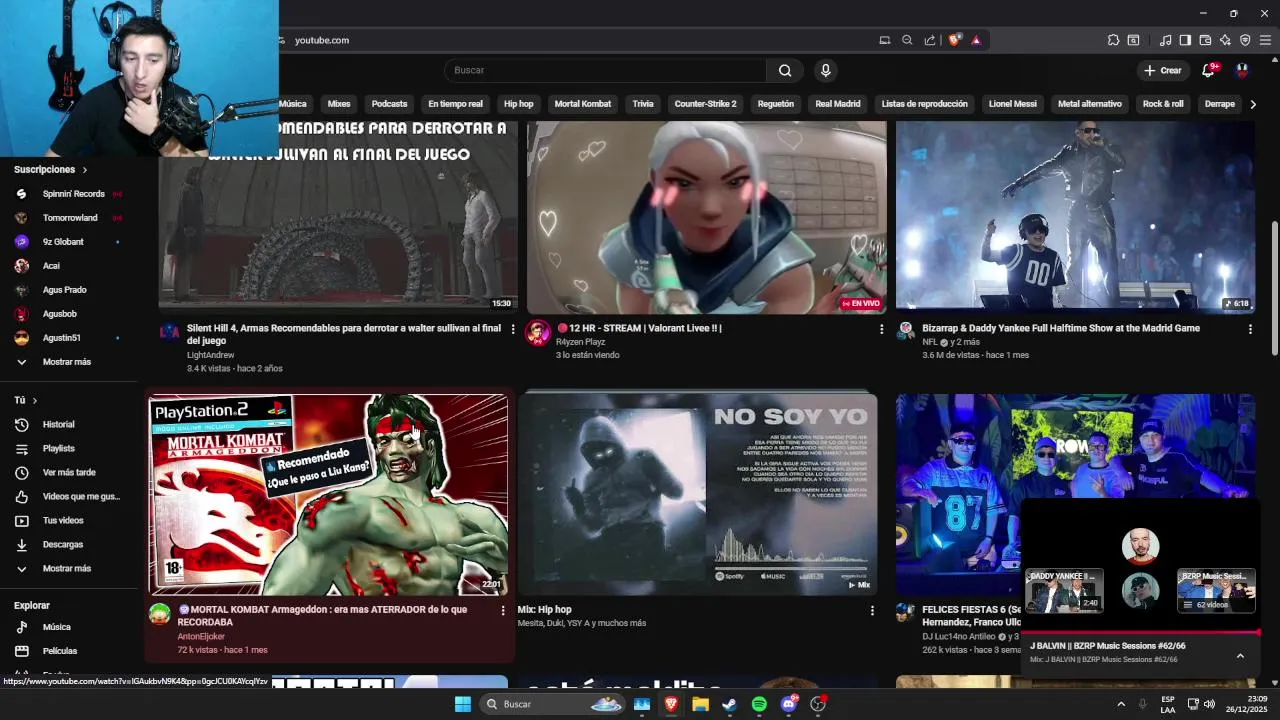Open the notifications bell
The height and width of the screenshot is (720, 1280).
1208,70
